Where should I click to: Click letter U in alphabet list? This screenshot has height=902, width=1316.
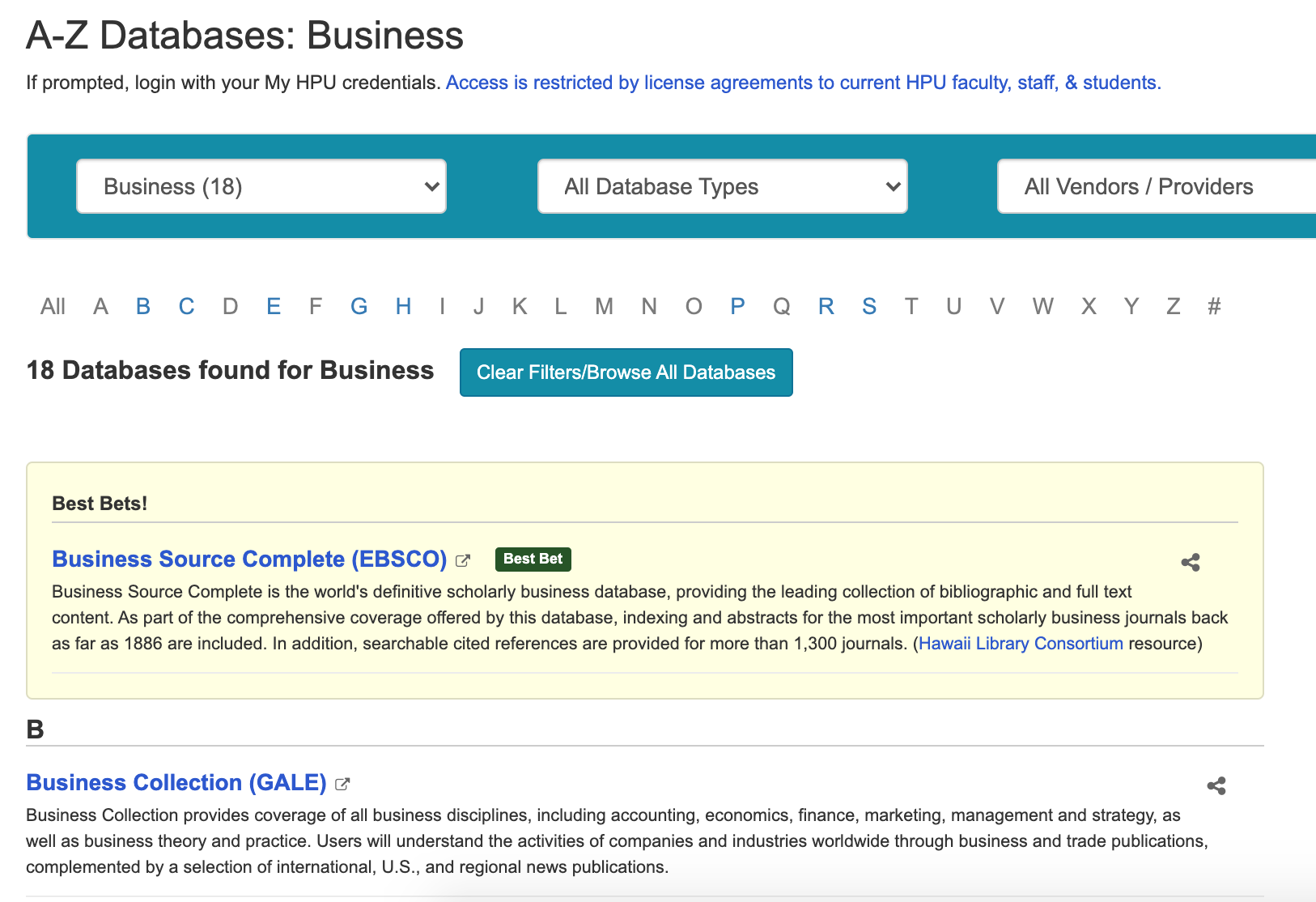pyautogui.click(x=954, y=306)
